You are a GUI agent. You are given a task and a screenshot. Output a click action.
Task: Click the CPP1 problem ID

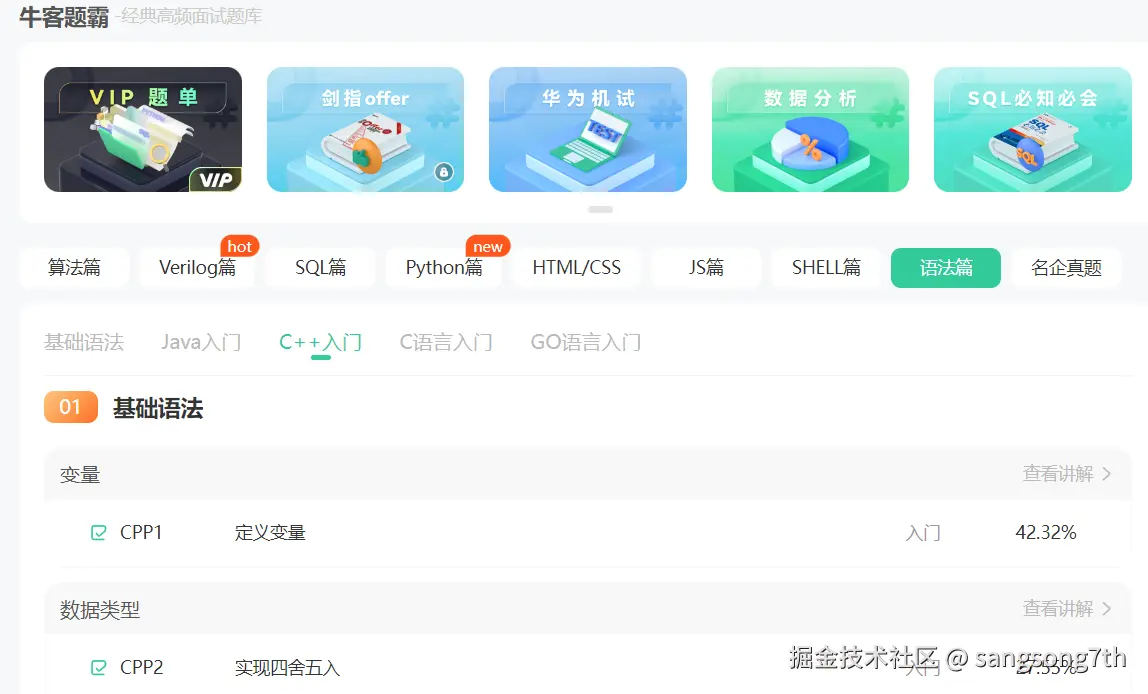[x=141, y=532]
